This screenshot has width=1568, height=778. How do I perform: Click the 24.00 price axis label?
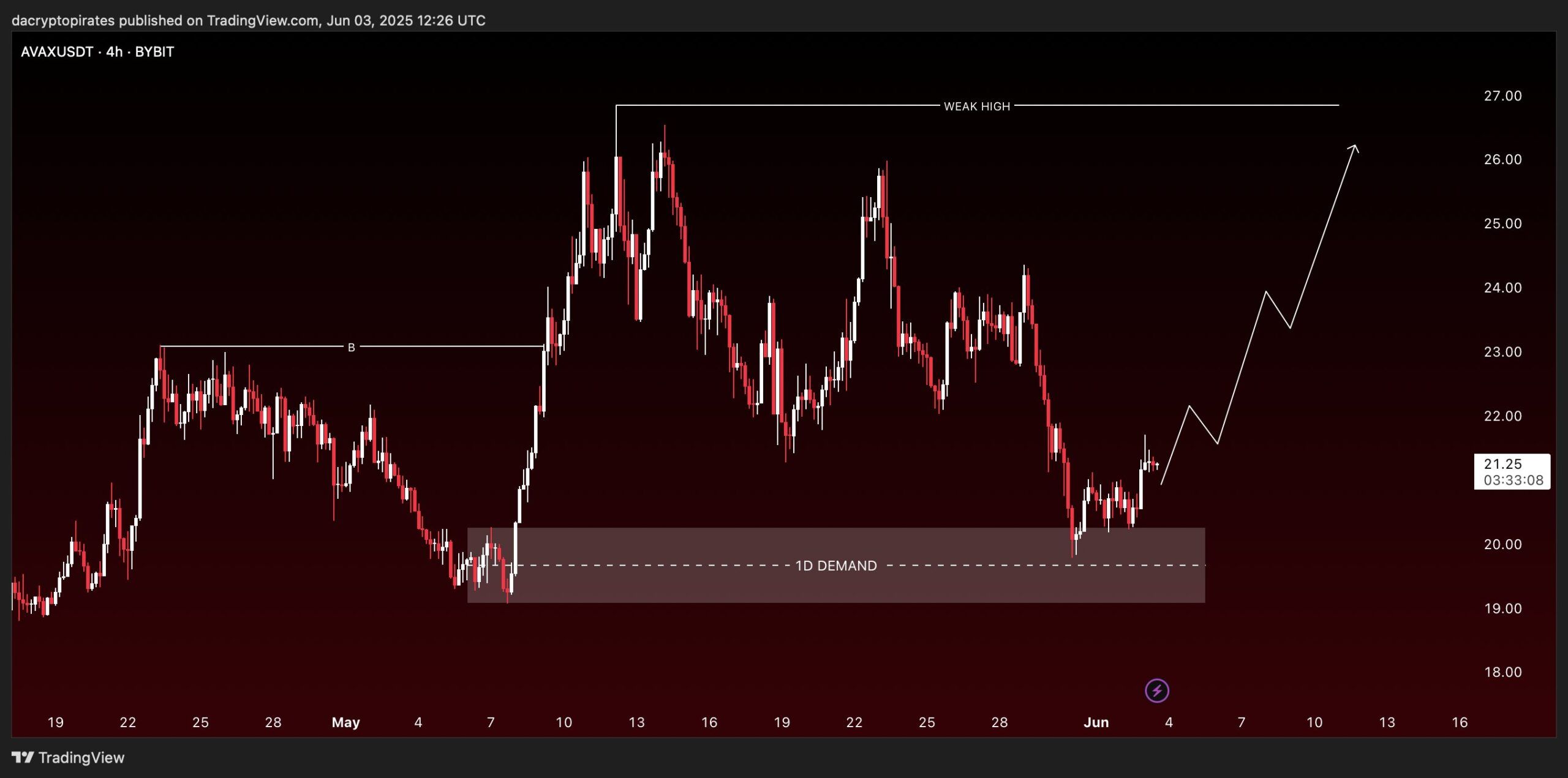click(1502, 288)
